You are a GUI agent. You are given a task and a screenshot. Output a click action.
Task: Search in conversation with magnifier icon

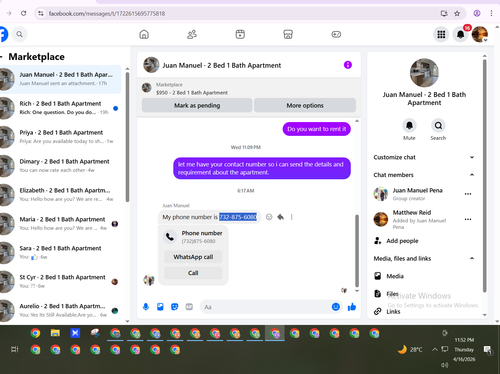(438, 126)
